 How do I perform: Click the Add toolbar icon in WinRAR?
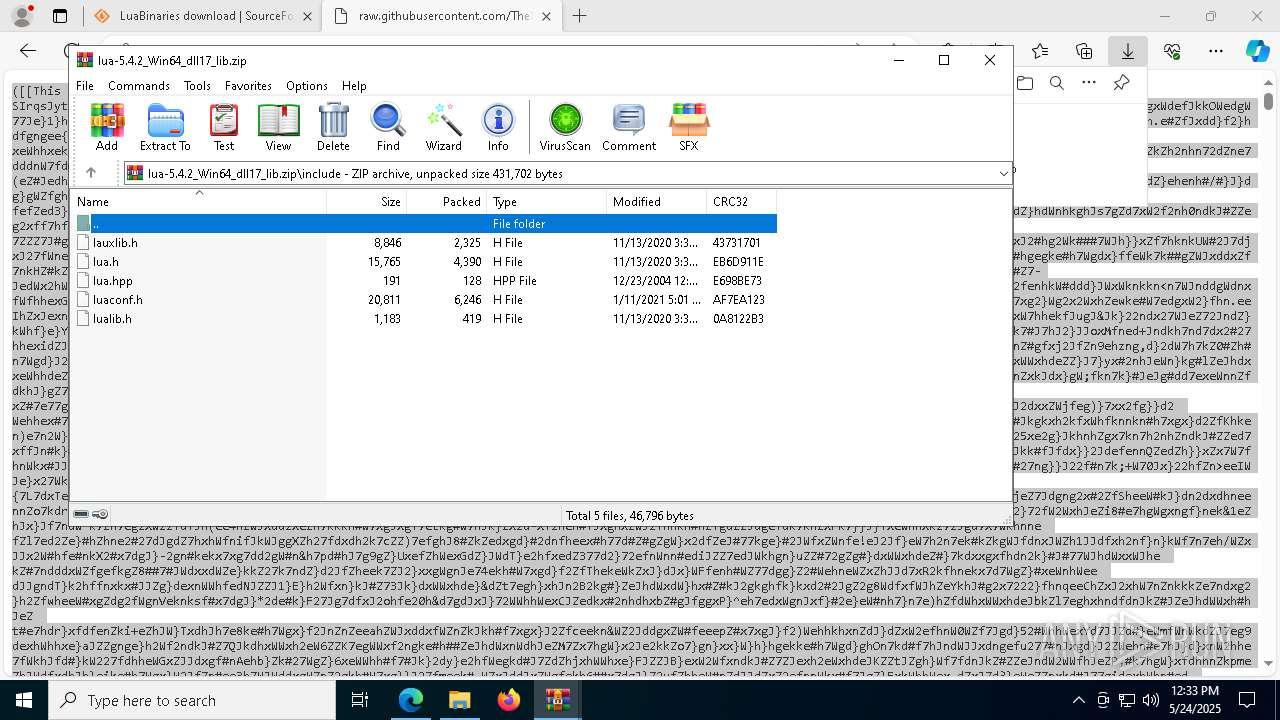point(107,127)
